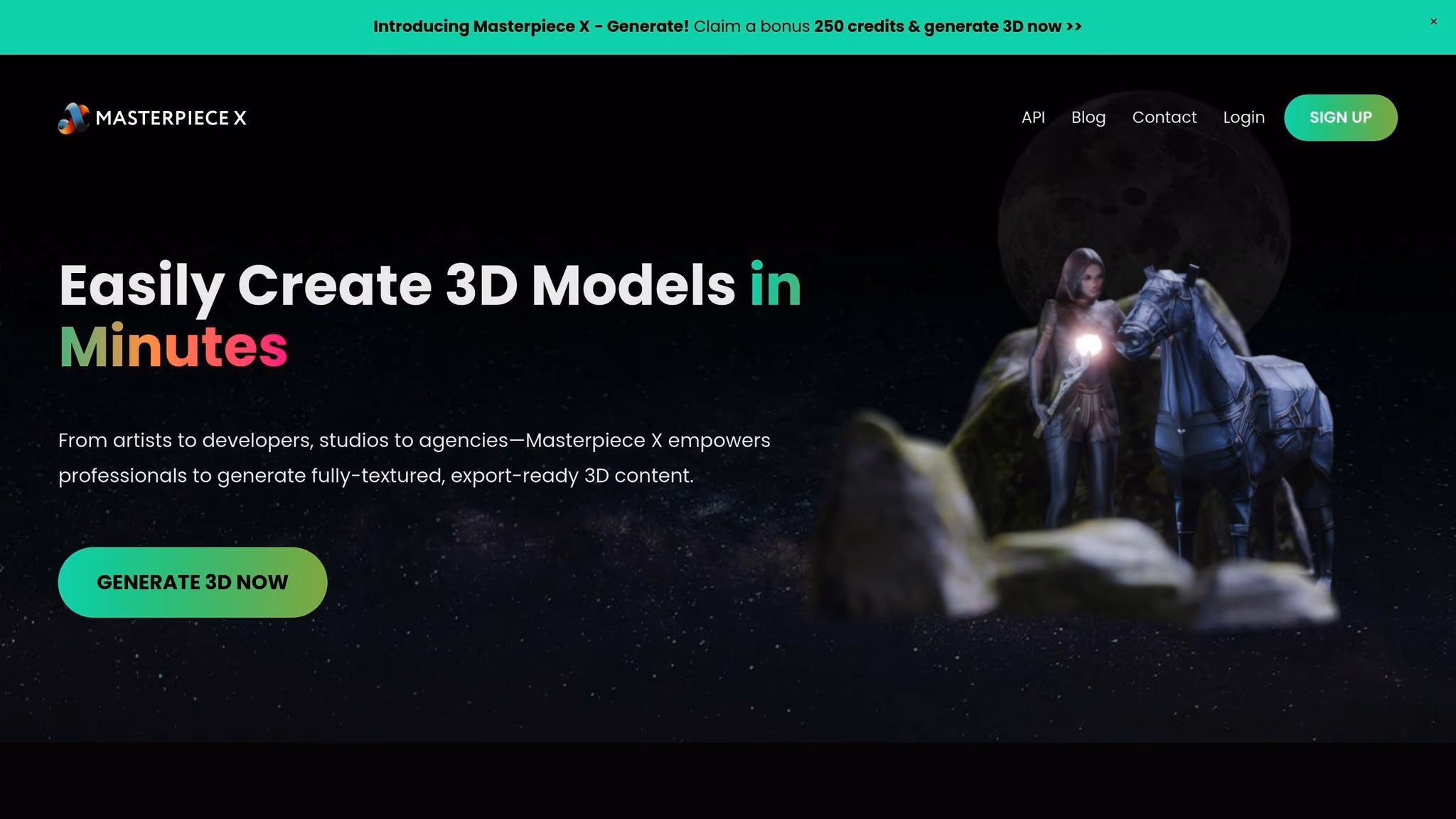1456x819 pixels.
Task: Open the Contact page link
Action: [1164, 117]
